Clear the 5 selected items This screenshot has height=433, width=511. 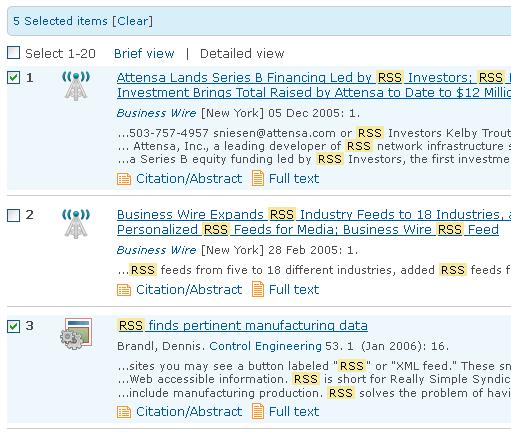coord(133,21)
